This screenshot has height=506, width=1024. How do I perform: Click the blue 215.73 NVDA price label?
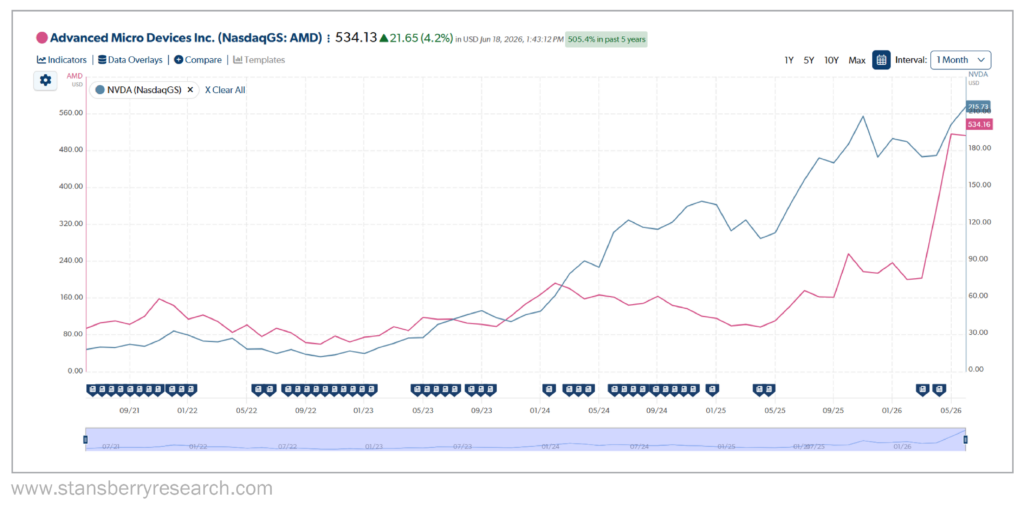point(978,106)
